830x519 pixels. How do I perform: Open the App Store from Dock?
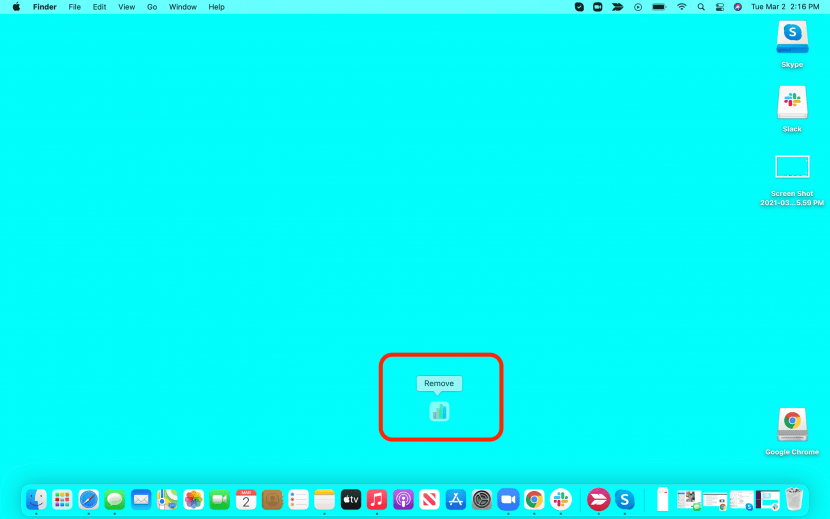pyautogui.click(x=456, y=499)
